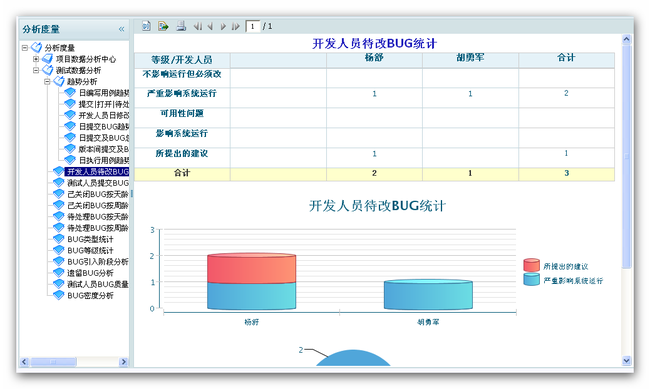Go to the last report page

235,27
